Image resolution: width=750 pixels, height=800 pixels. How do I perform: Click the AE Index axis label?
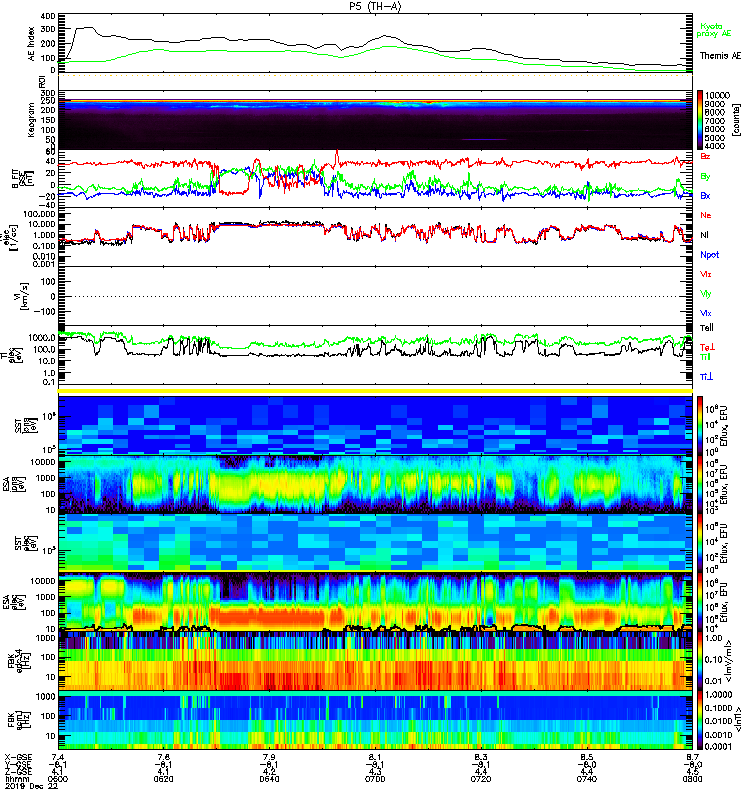coord(31,44)
